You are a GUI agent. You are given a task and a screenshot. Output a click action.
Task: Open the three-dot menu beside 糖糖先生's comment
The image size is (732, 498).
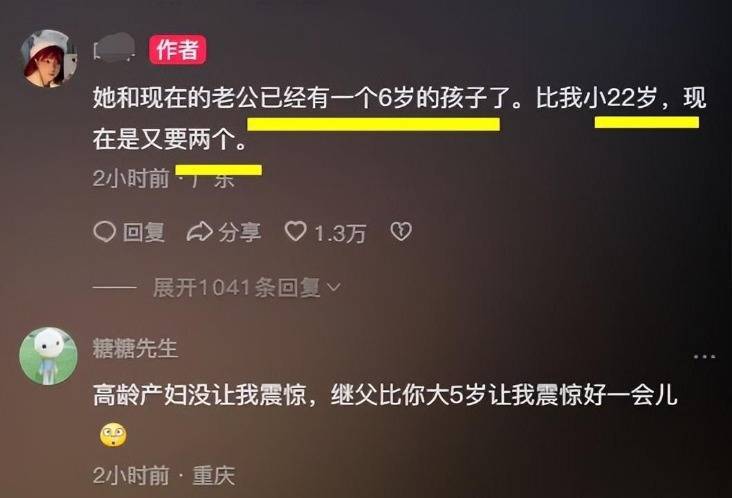pos(704,357)
